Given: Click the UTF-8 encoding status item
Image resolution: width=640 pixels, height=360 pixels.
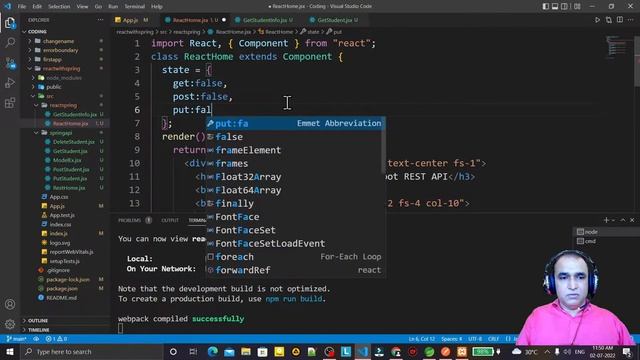Looking at the screenshot, I should 475,339.
